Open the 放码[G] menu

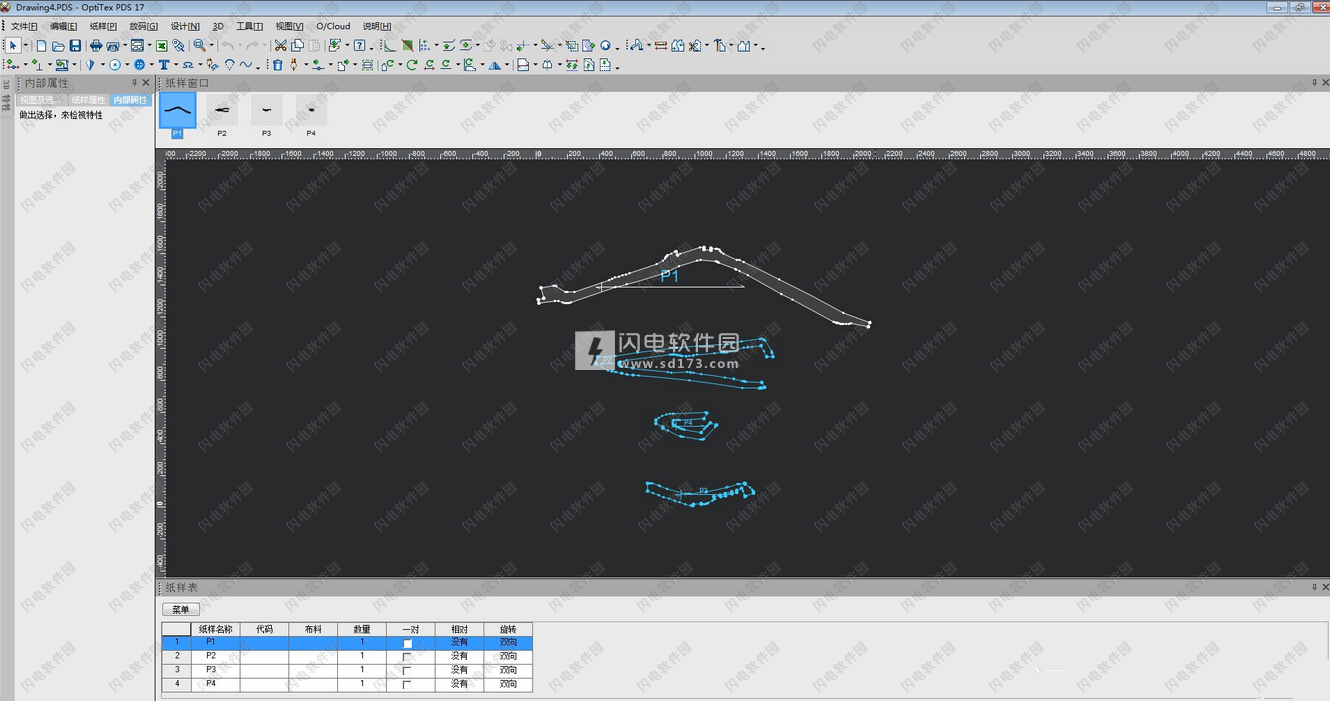[144, 26]
